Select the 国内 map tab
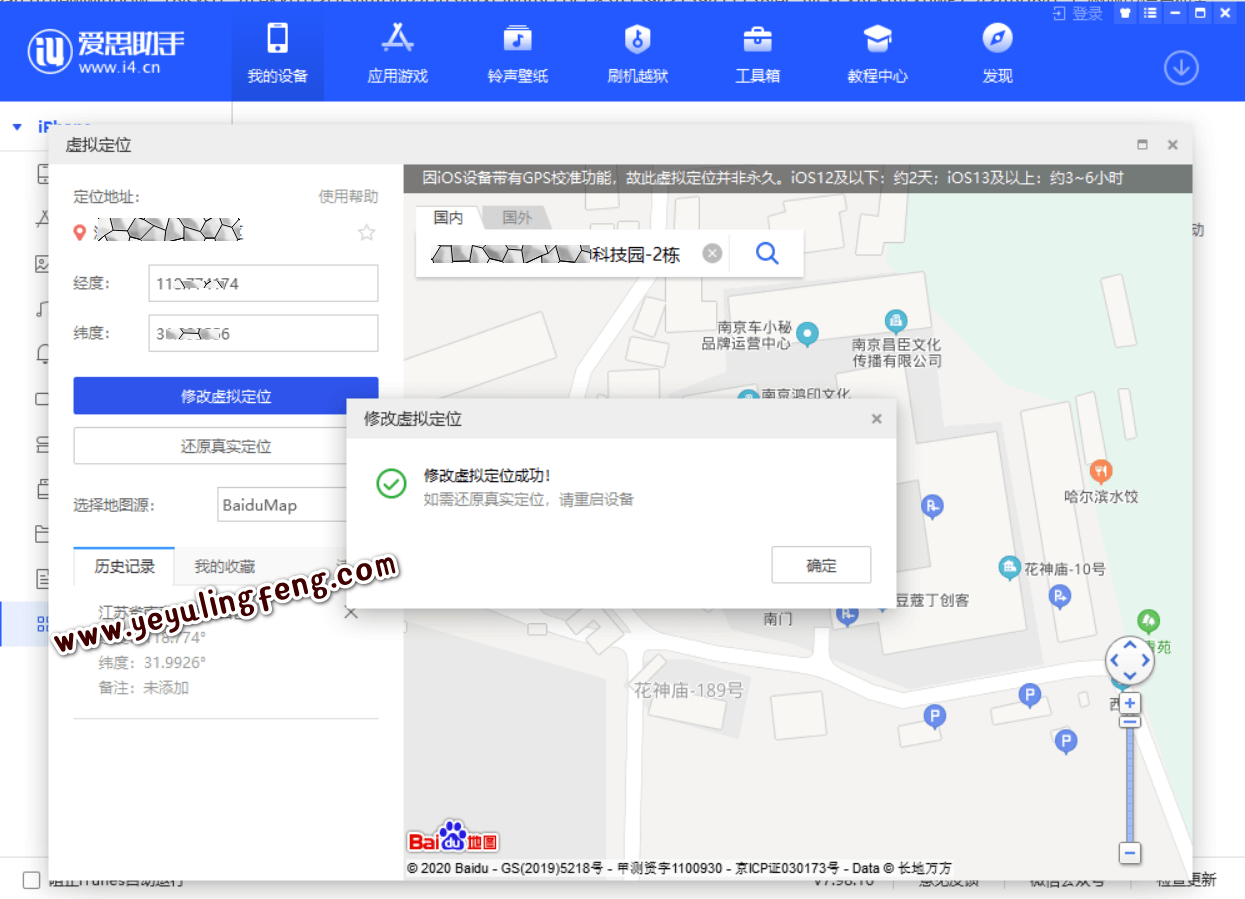Screen dimensions: 1245x899 click(448, 217)
